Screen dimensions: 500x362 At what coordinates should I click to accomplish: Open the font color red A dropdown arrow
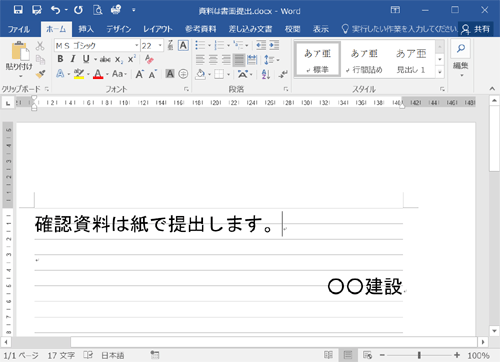[107, 74]
